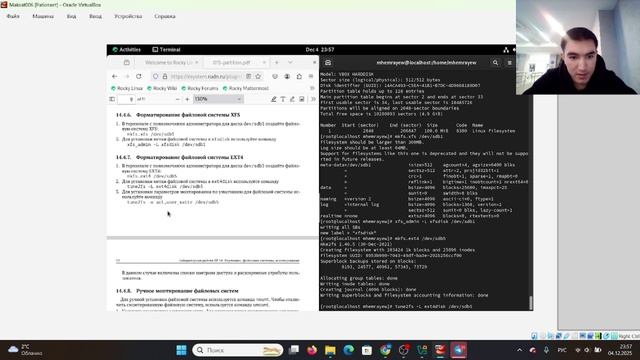The width and height of the screenshot is (640, 360).
Task: Open the Машина menu
Action: pos(43,16)
